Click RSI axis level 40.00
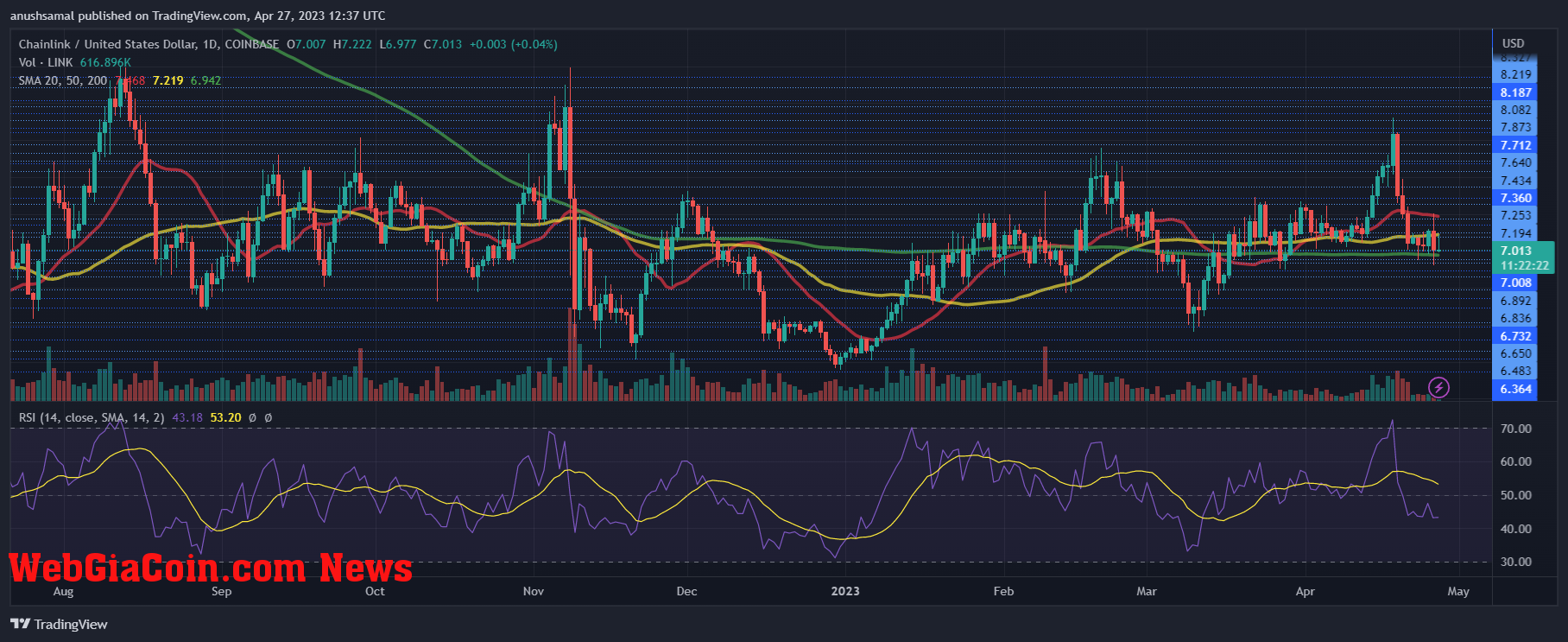The width and height of the screenshot is (1568, 642). pyautogui.click(x=1516, y=529)
